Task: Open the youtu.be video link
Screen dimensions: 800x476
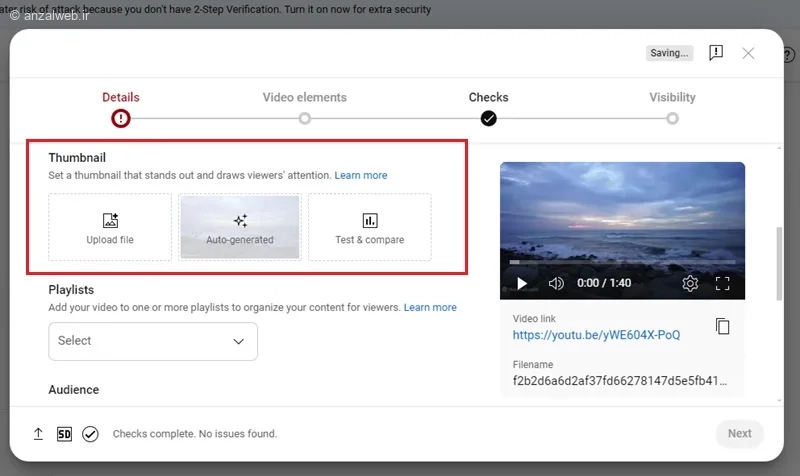Action: (x=596, y=335)
